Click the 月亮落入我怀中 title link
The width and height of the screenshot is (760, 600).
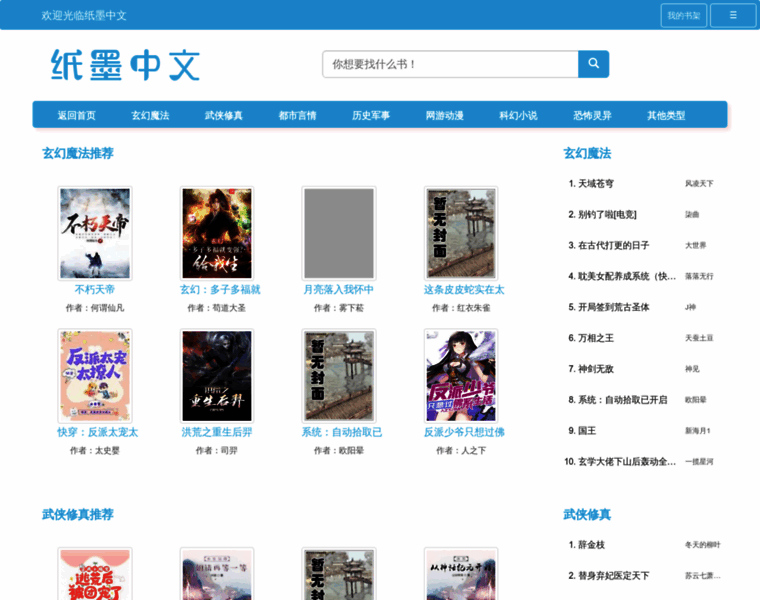(x=339, y=289)
